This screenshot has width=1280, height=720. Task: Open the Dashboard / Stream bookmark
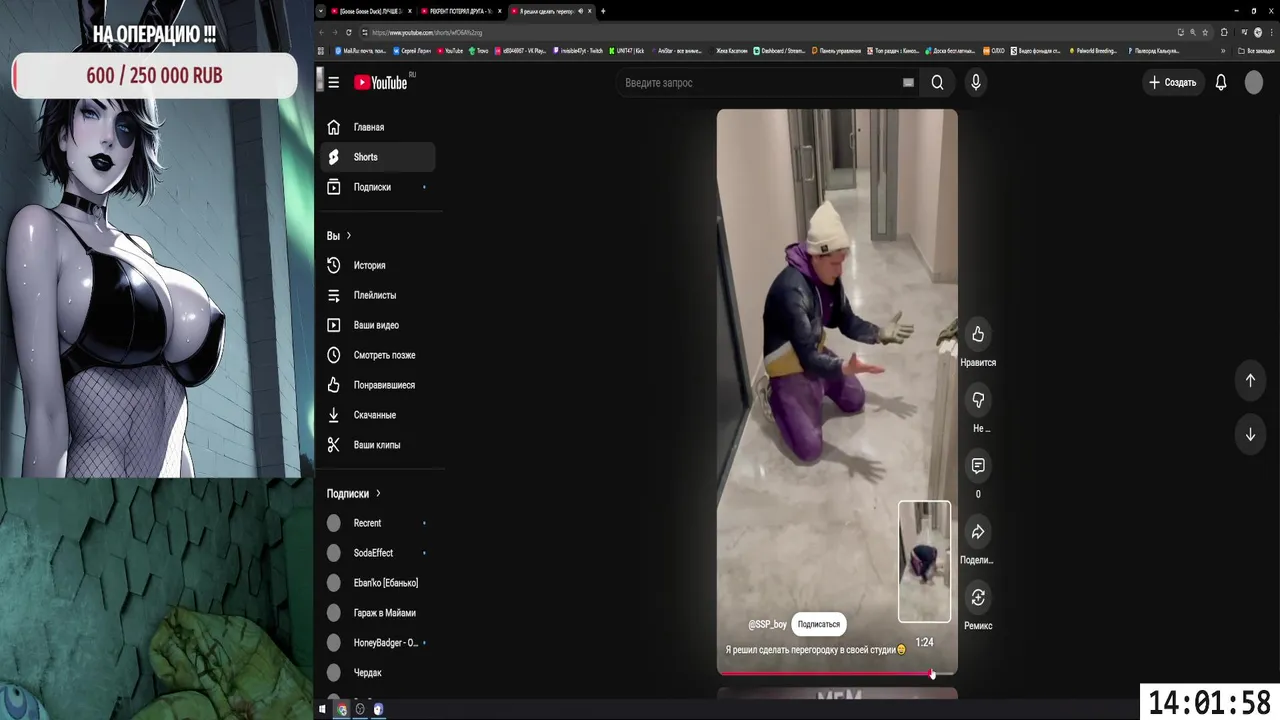tap(780, 50)
